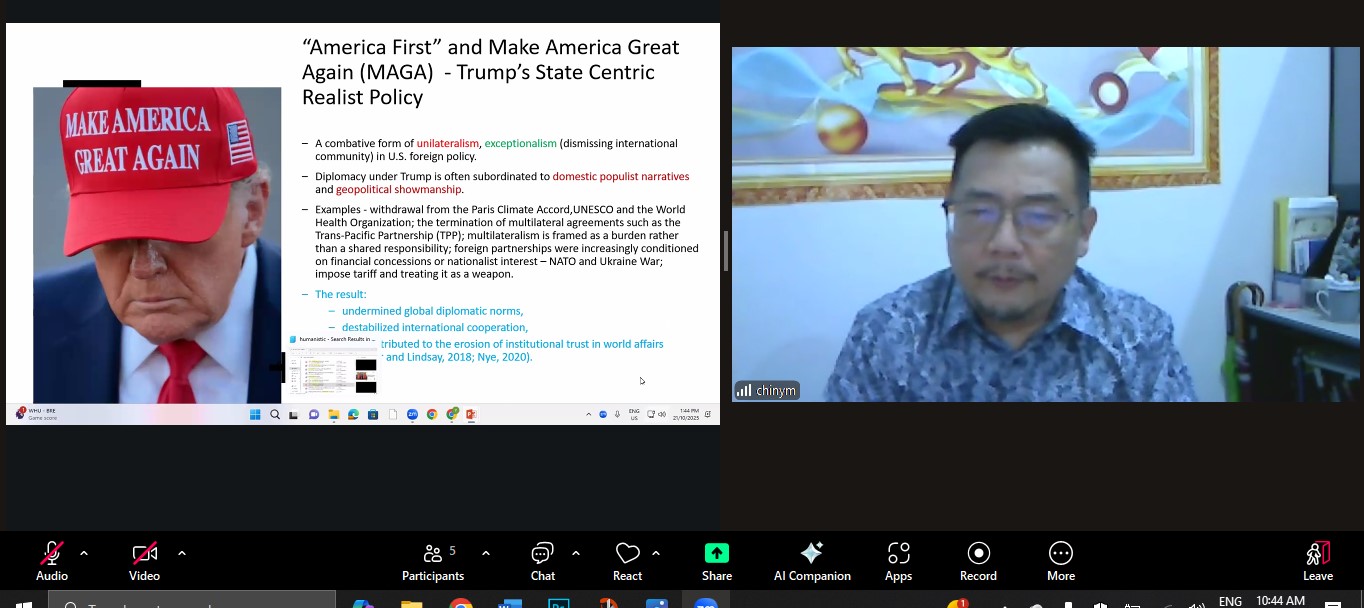Viewport: 1364px width, 608px height.
Task: Open the Participants panel
Action: click(432, 560)
